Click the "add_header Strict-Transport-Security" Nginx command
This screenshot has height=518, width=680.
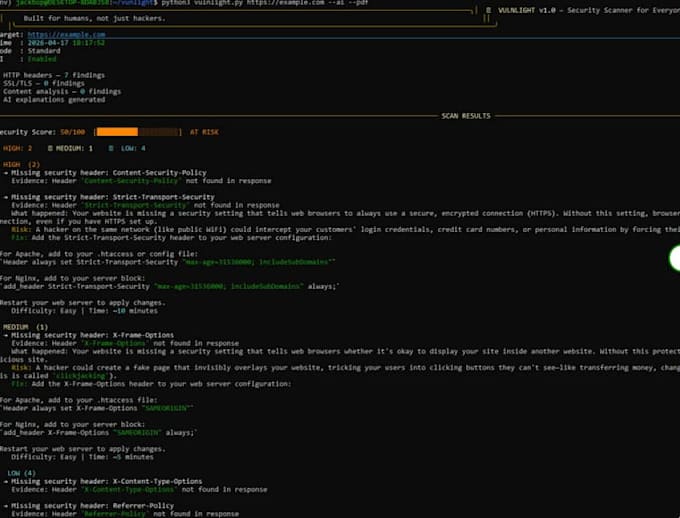(x=170, y=287)
